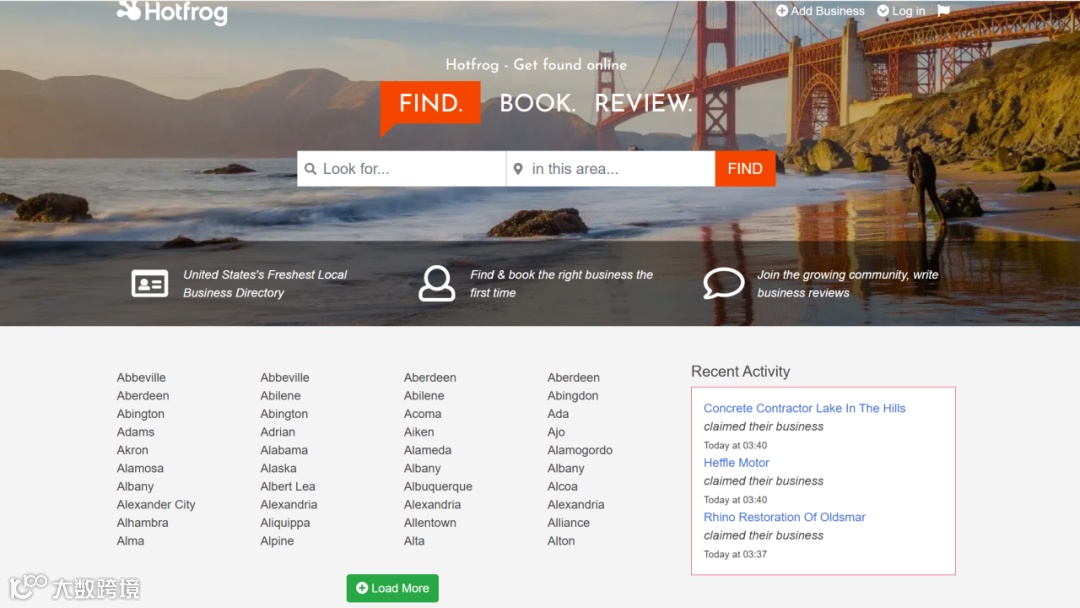Select Alta in the city list
The width and height of the screenshot is (1080, 608).
click(414, 541)
